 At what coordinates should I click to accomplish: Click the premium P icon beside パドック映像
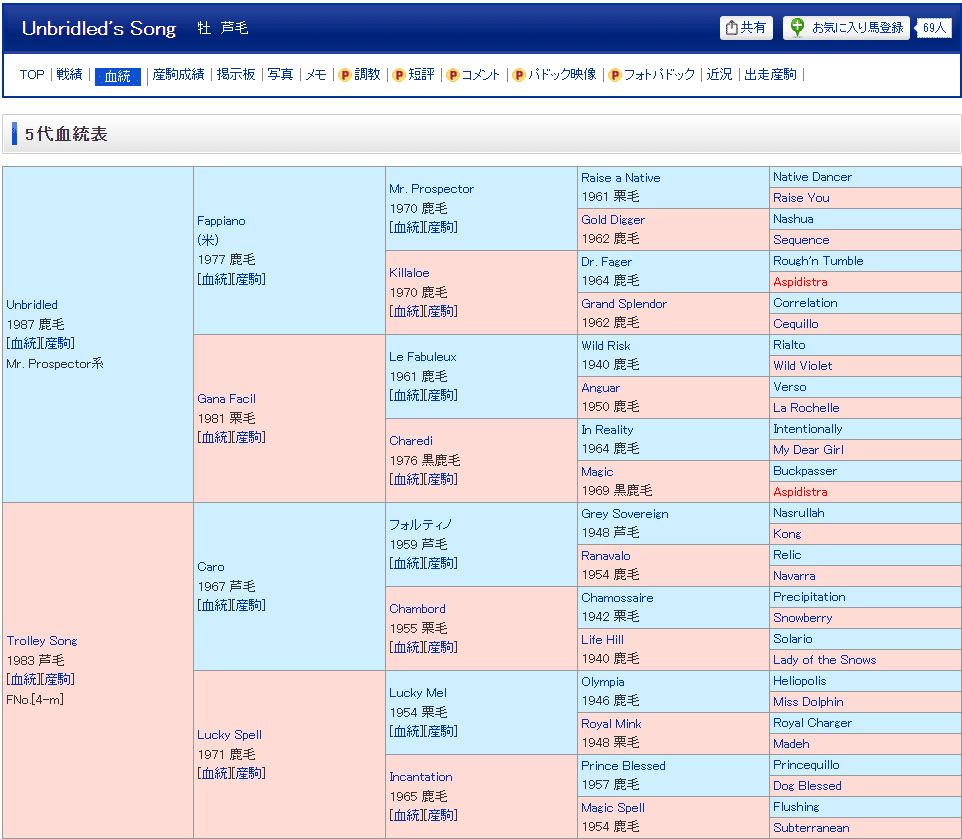pos(519,75)
